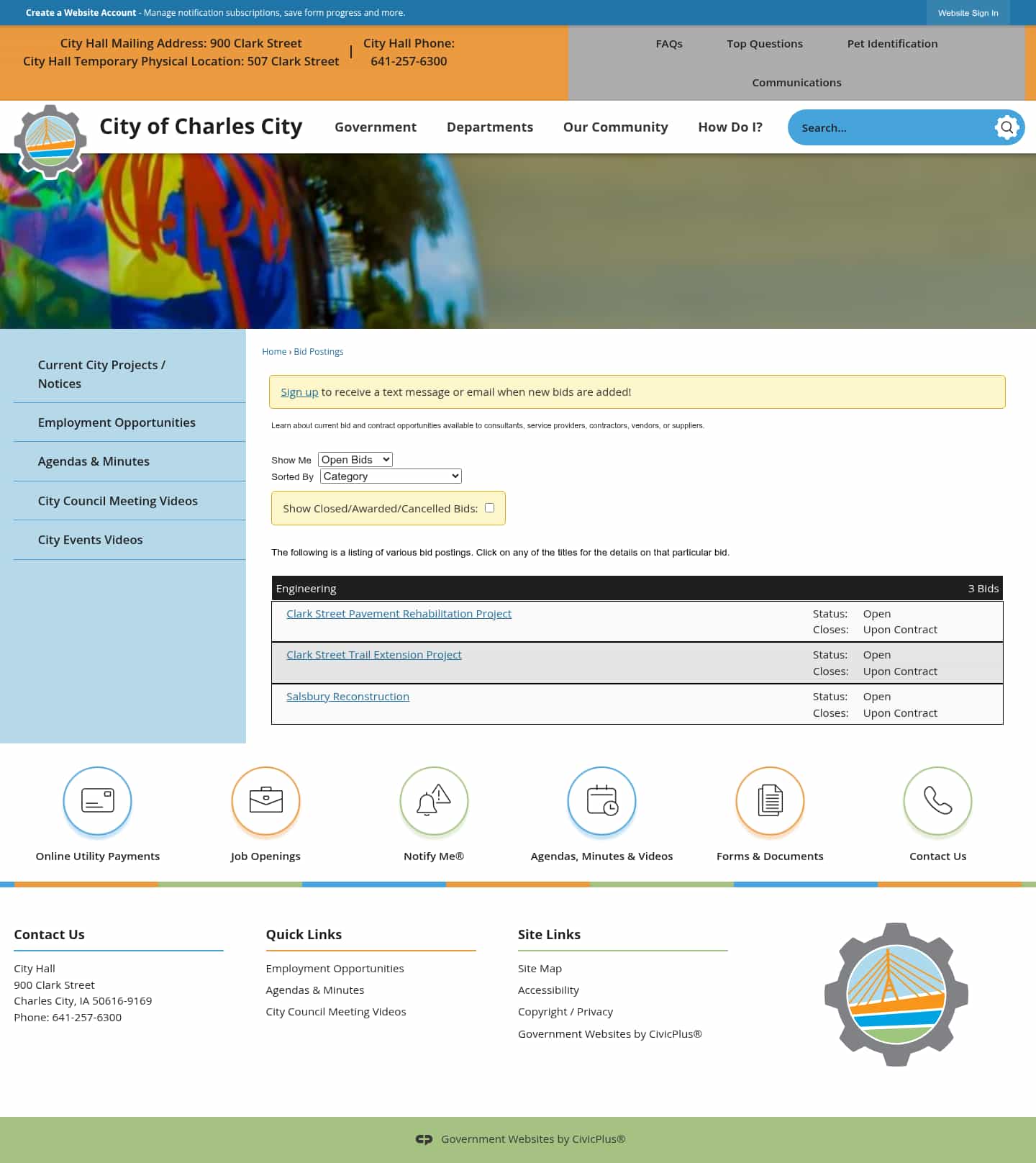Click Agendas & Minutes in Quick Links

click(x=315, y=990)
